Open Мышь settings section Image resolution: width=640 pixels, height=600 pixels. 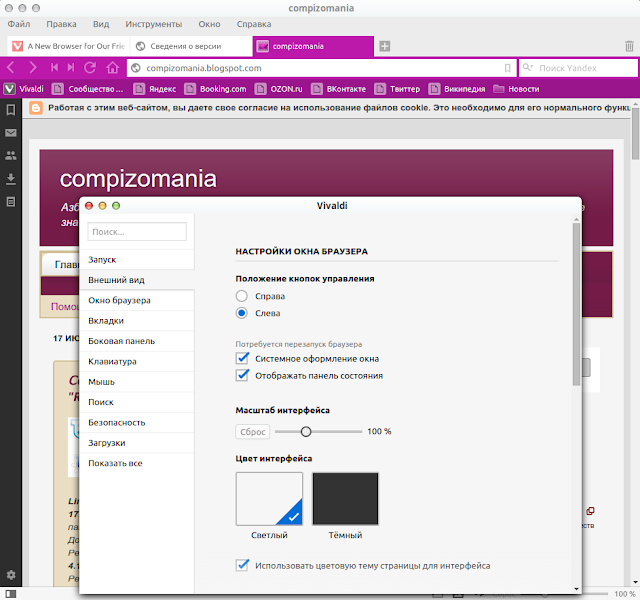point(137,382)
